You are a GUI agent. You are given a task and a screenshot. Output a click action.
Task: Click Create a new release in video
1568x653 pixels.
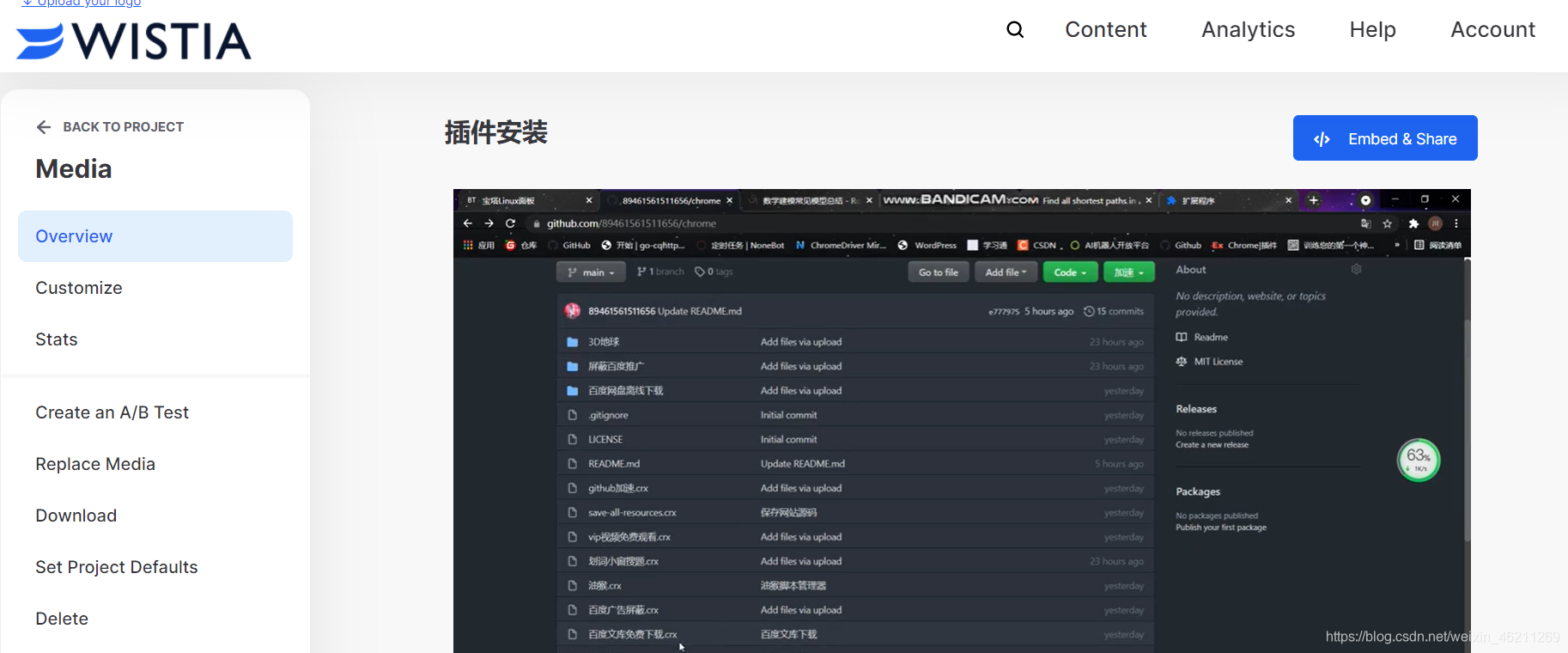1212,445
